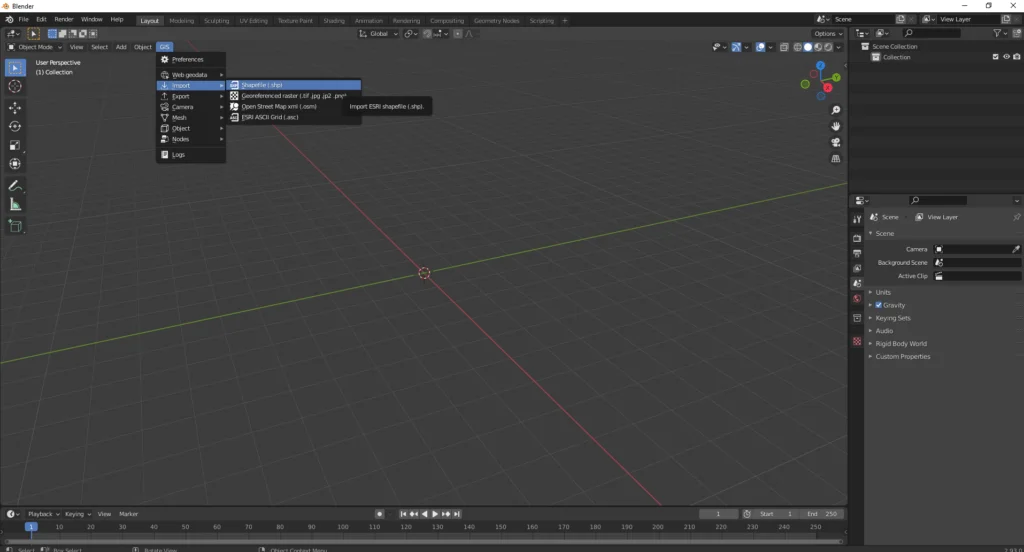Toggle camera view with camera icon
The image size is (1024, 552).
[835, 142]
